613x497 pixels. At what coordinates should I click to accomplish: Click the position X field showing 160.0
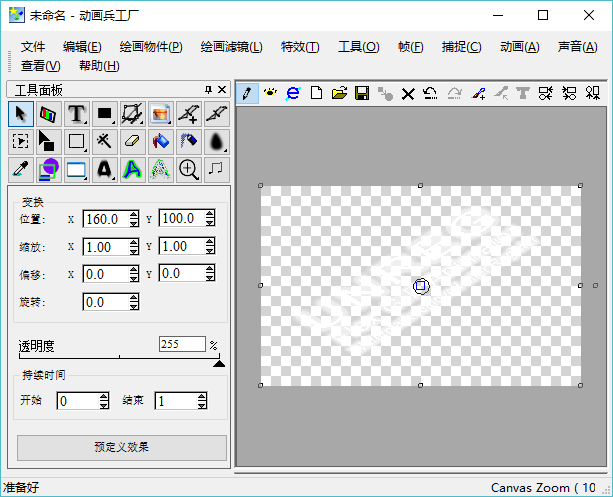106,219
